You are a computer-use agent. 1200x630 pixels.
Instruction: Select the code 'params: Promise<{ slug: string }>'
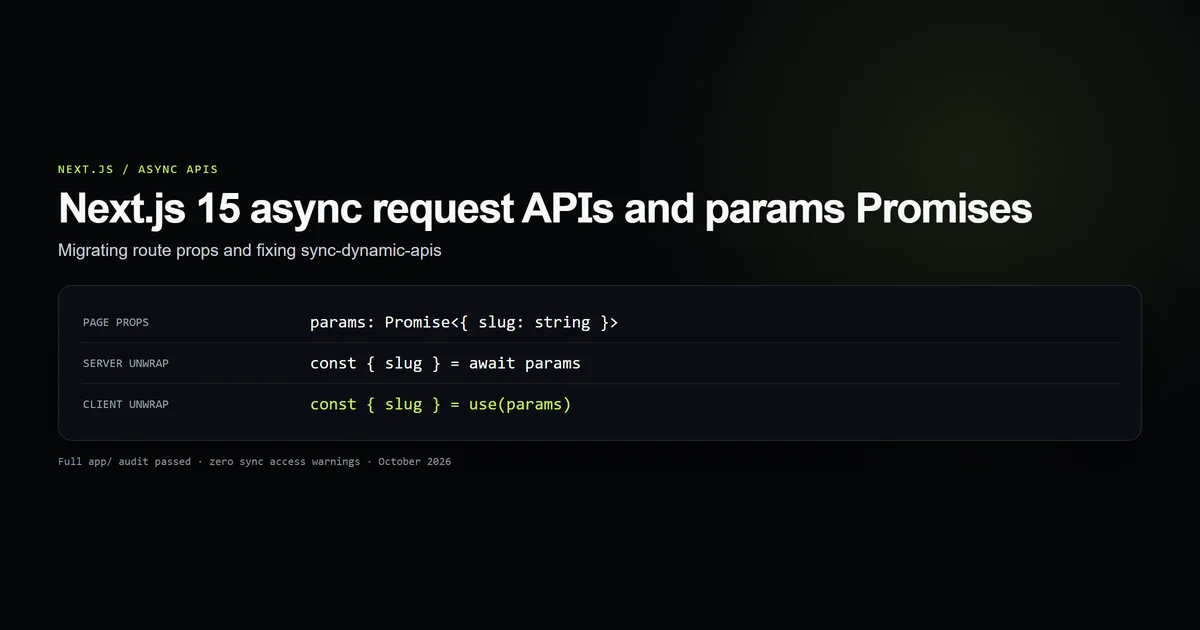click(464, 322)
